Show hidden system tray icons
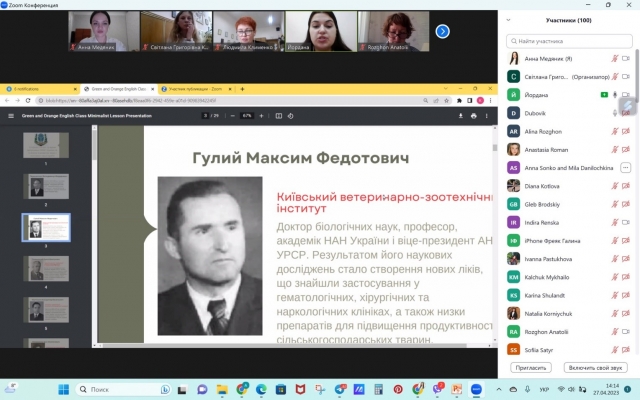Viewport: 640px width, 400px height. [499, 389]
